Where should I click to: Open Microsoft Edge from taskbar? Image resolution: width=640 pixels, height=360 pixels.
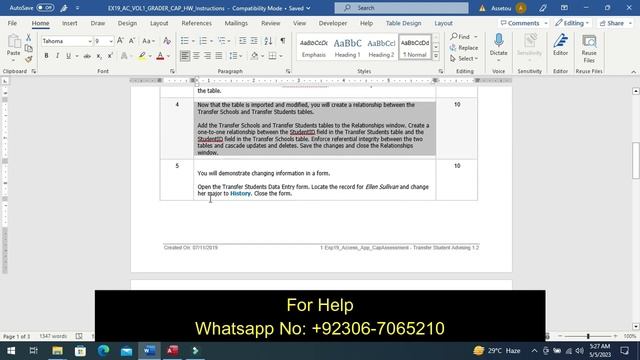click(103, 351)
